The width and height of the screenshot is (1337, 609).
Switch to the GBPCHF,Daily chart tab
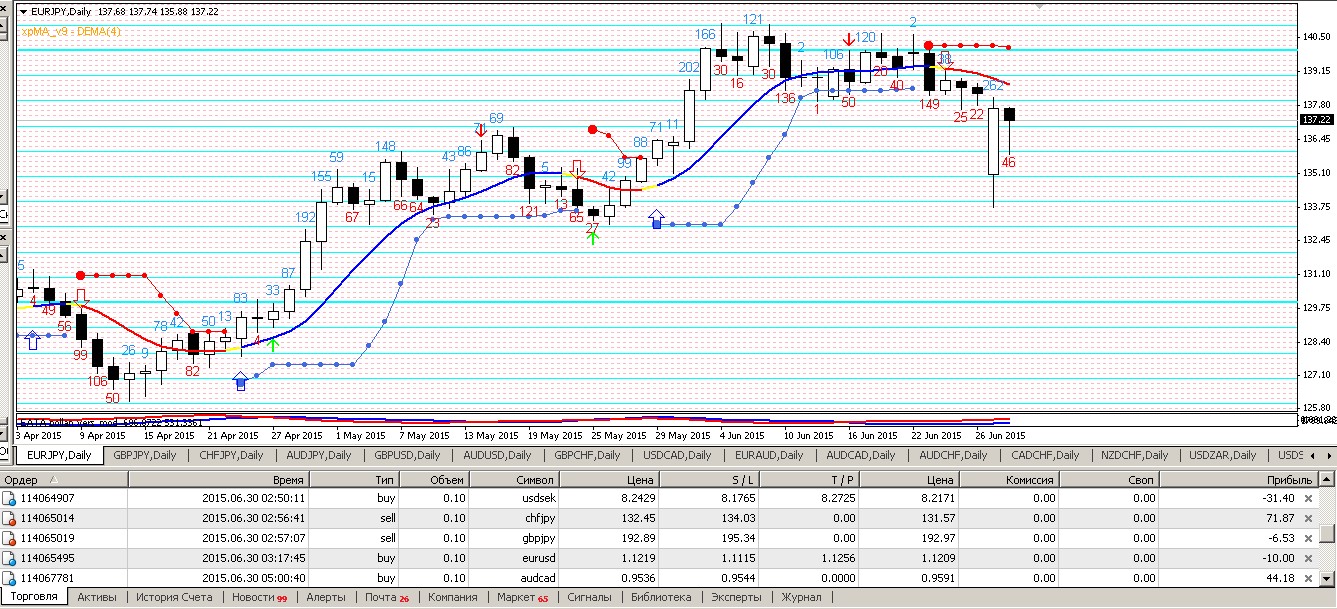588,455
